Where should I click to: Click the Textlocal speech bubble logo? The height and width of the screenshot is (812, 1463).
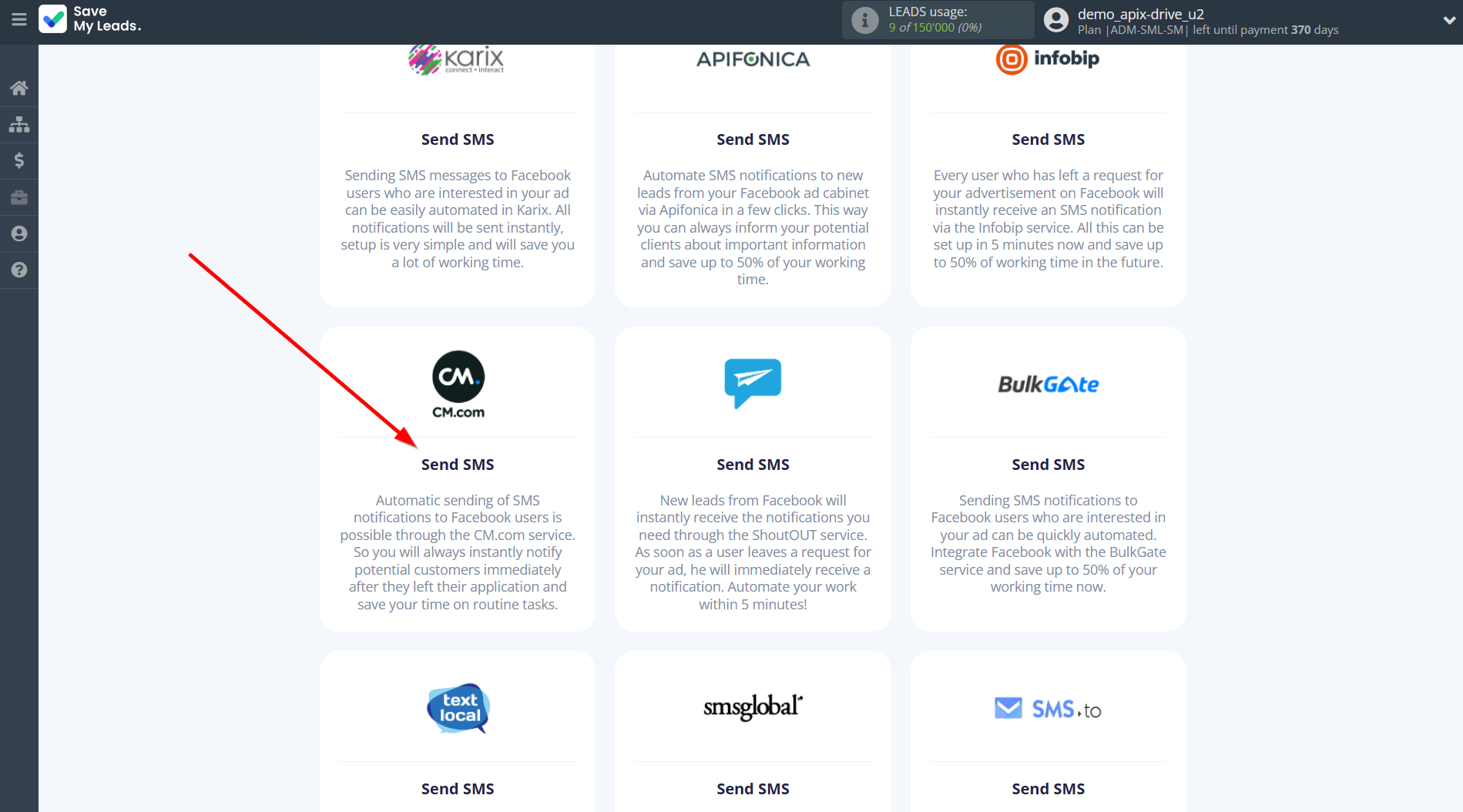pyautogui.click(x=457, y=707)
